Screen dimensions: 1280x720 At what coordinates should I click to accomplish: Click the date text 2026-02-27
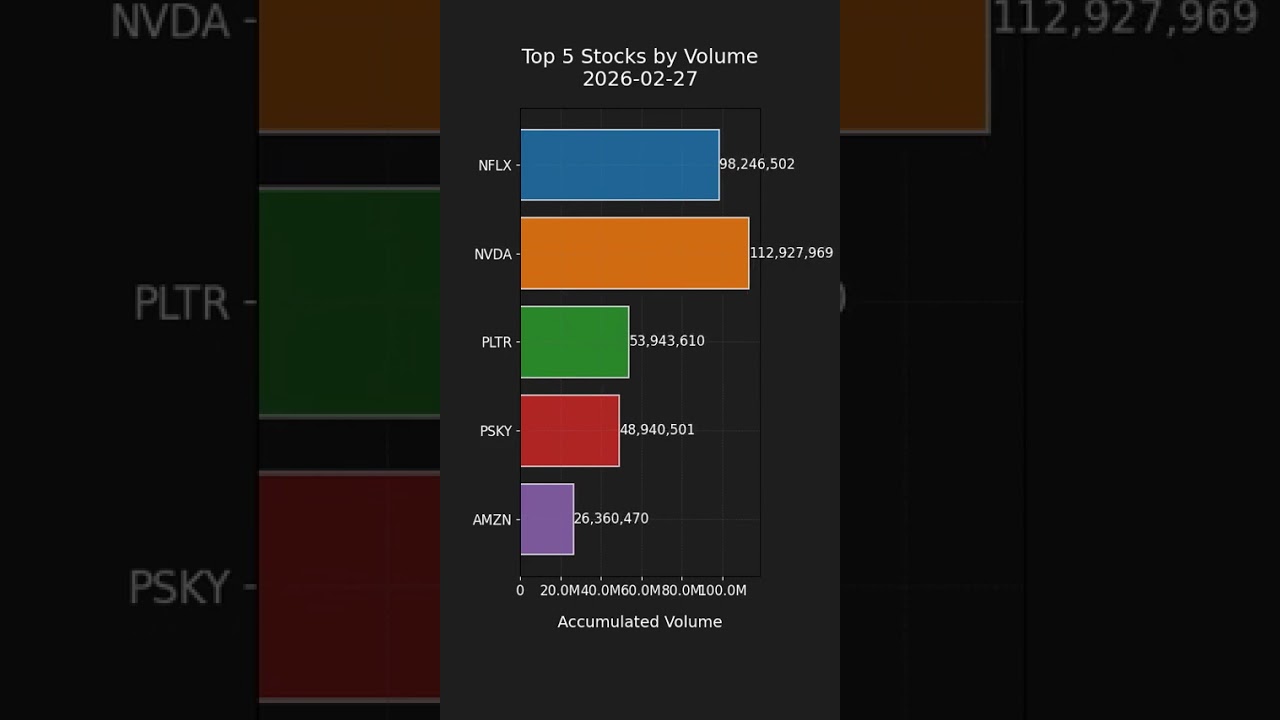click(640, 79)
